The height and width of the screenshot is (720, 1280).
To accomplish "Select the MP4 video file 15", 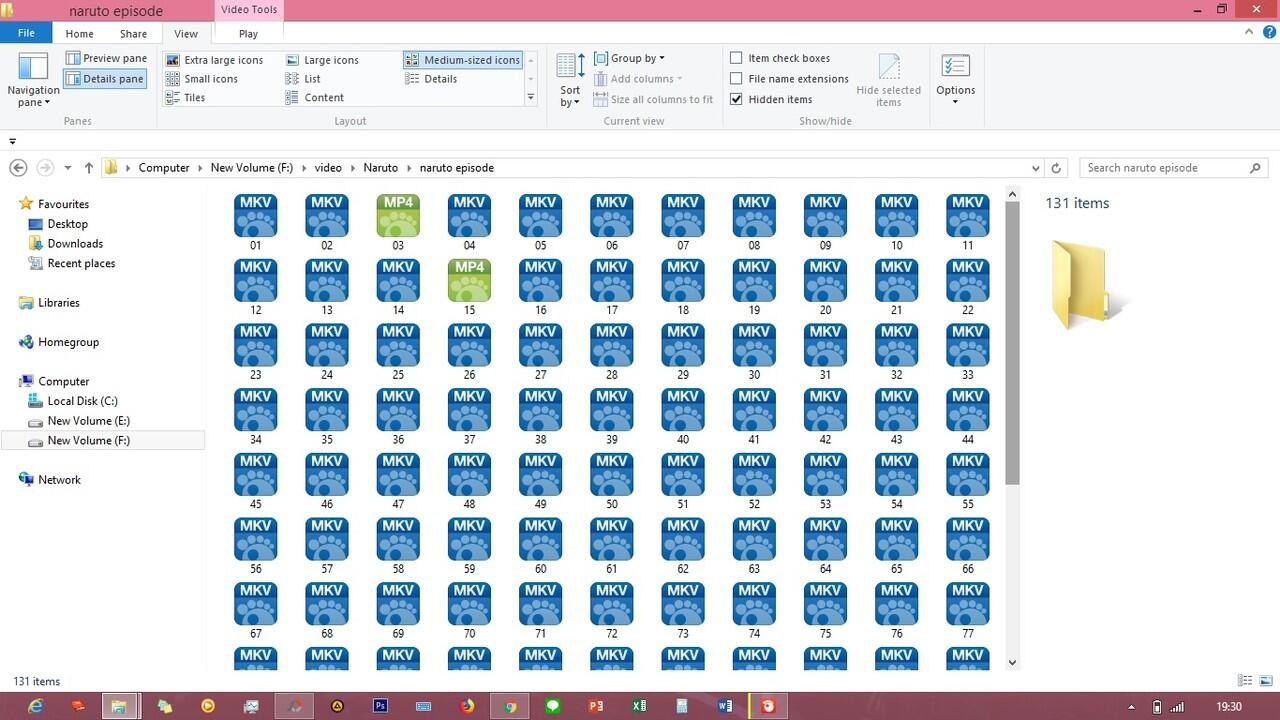I will [469, 287].
